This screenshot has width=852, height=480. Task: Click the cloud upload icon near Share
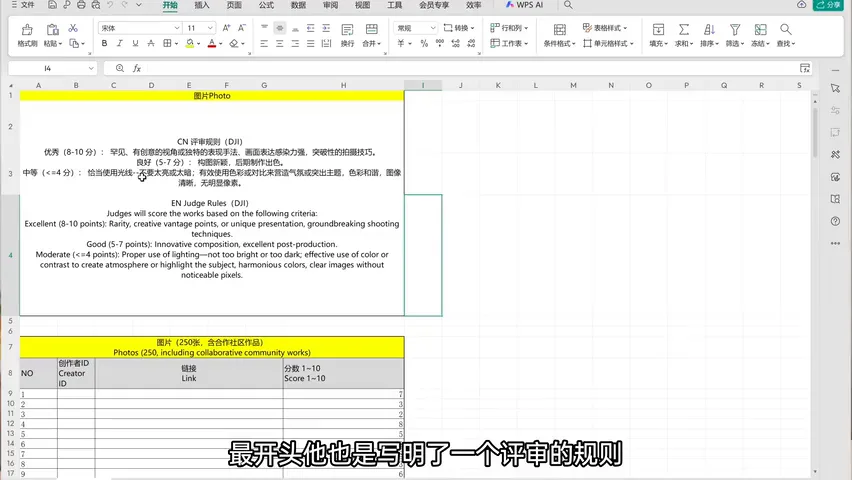(801, 5)
